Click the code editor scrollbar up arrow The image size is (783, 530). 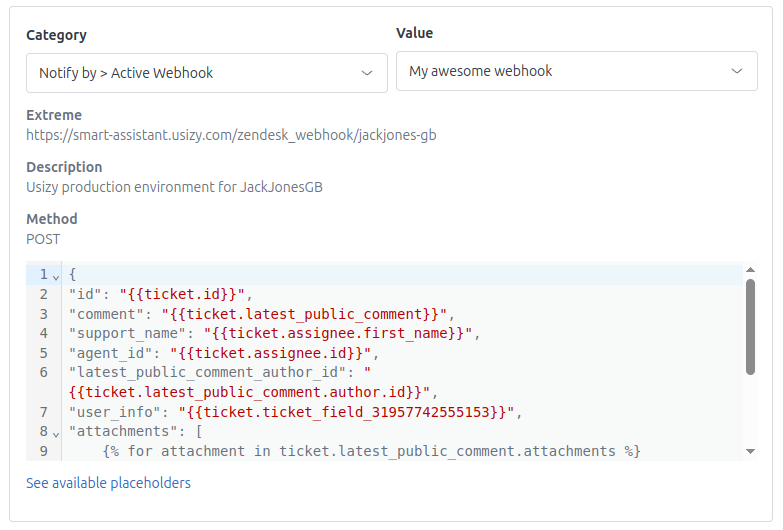[x=750, y=270]
